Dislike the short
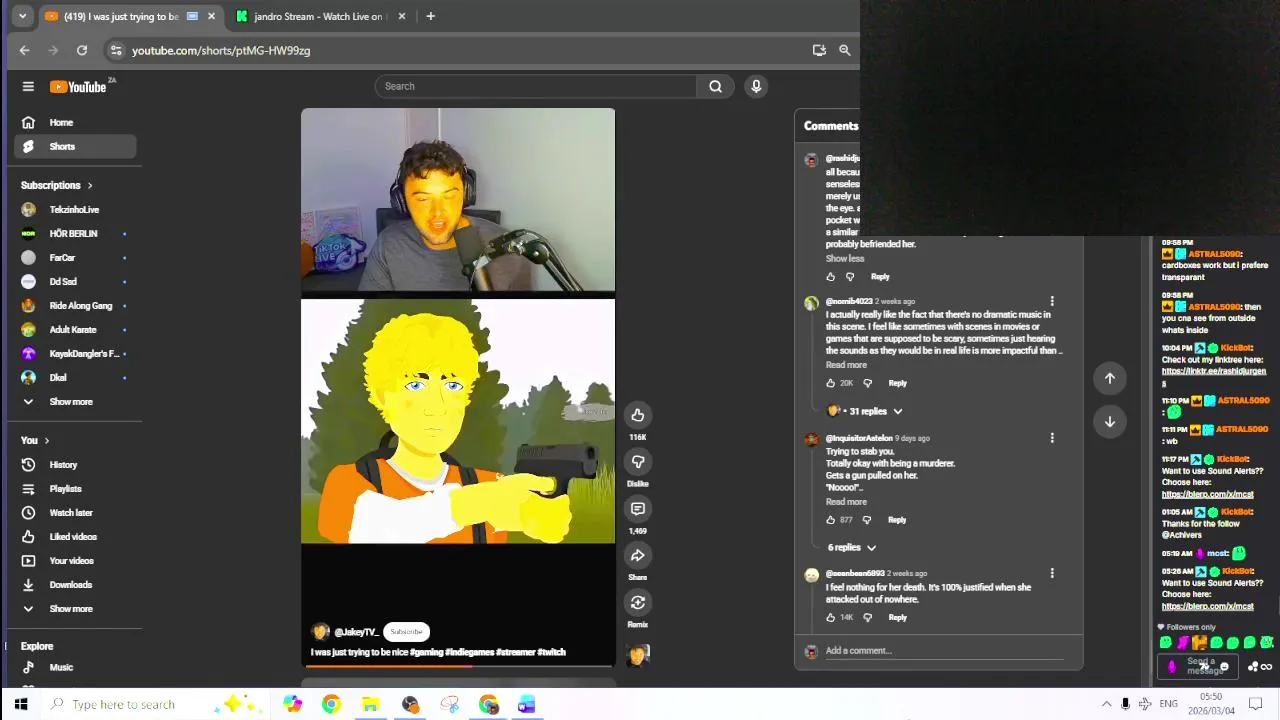The width and height of the screenshot is (1280, 720). [637, 462]
